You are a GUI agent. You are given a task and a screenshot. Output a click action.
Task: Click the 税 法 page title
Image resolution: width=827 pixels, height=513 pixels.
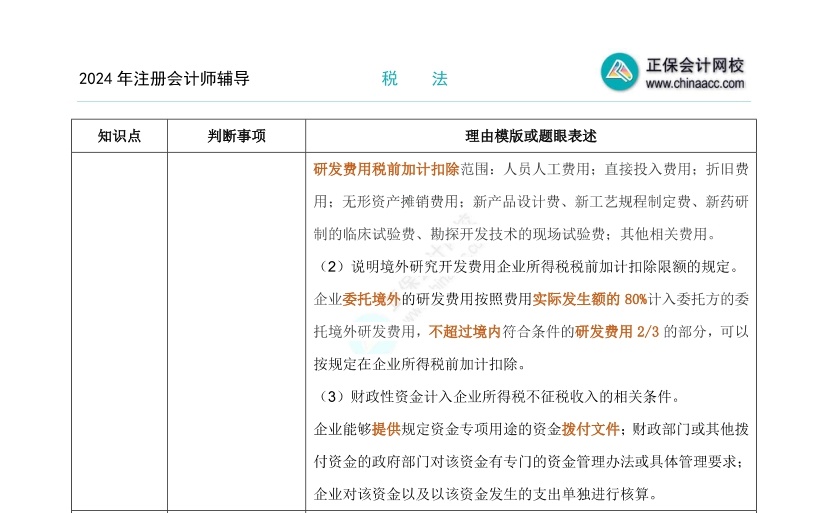(x=414, y=79)
